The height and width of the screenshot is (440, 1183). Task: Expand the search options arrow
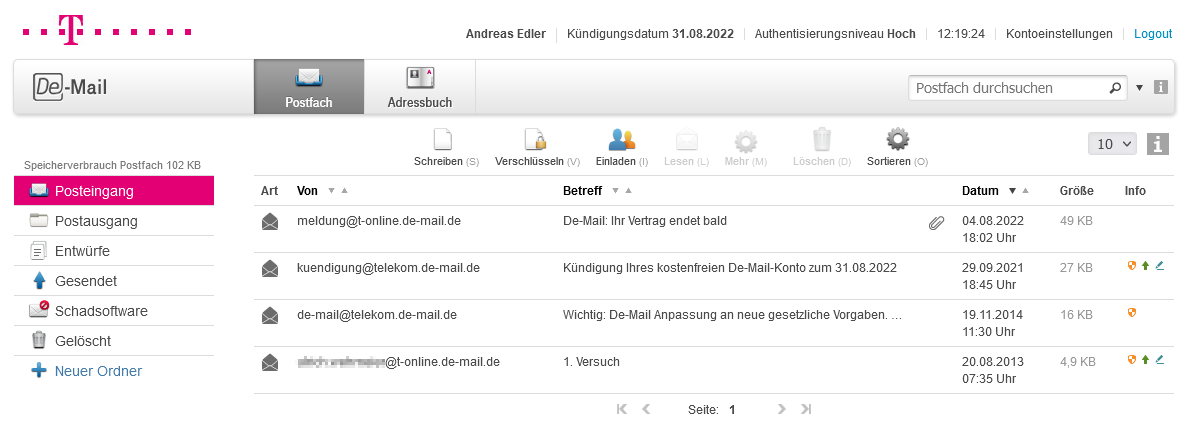1139,88
